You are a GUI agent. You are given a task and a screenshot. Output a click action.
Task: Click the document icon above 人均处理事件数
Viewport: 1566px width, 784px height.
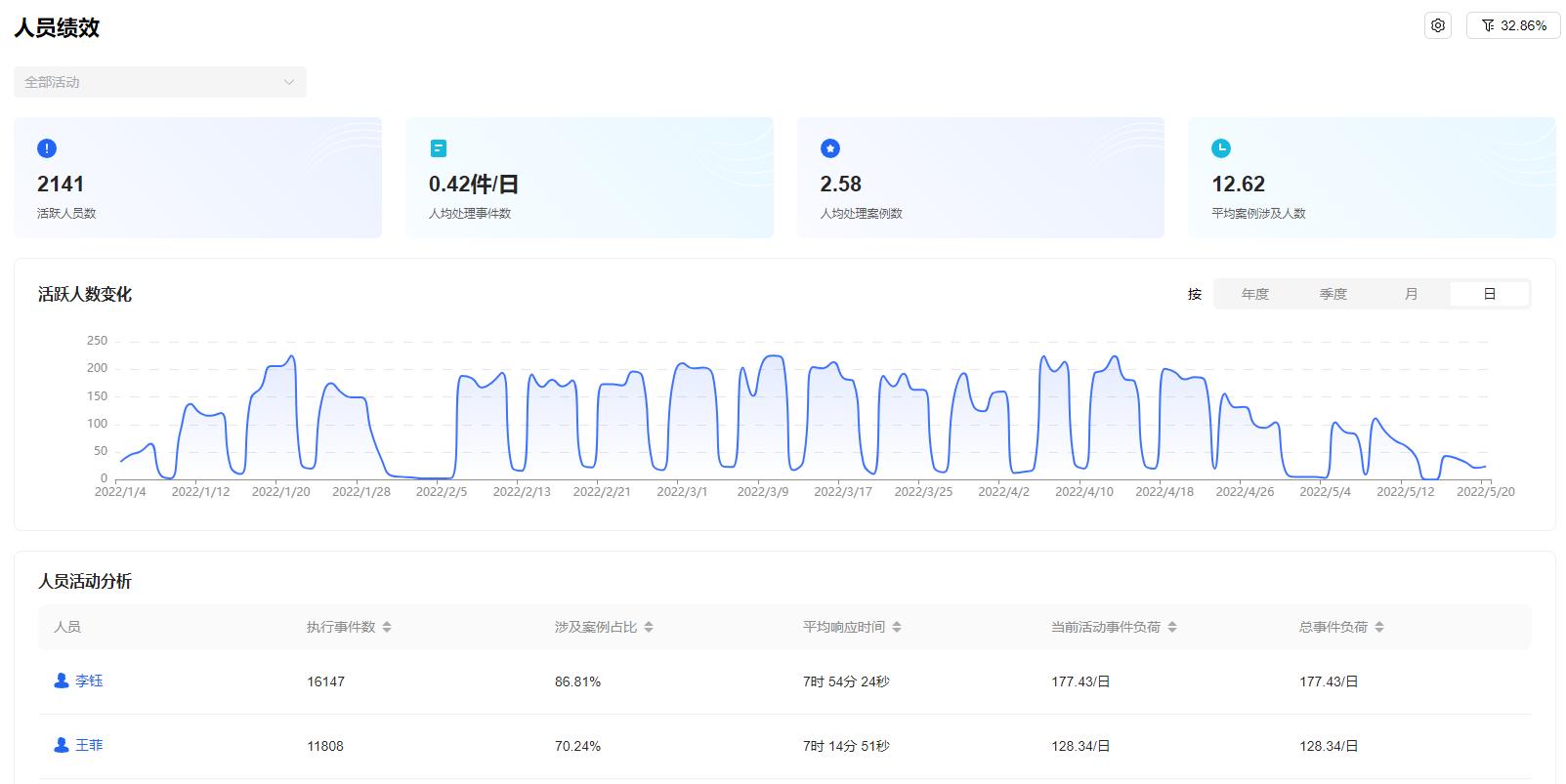point(439,148)
